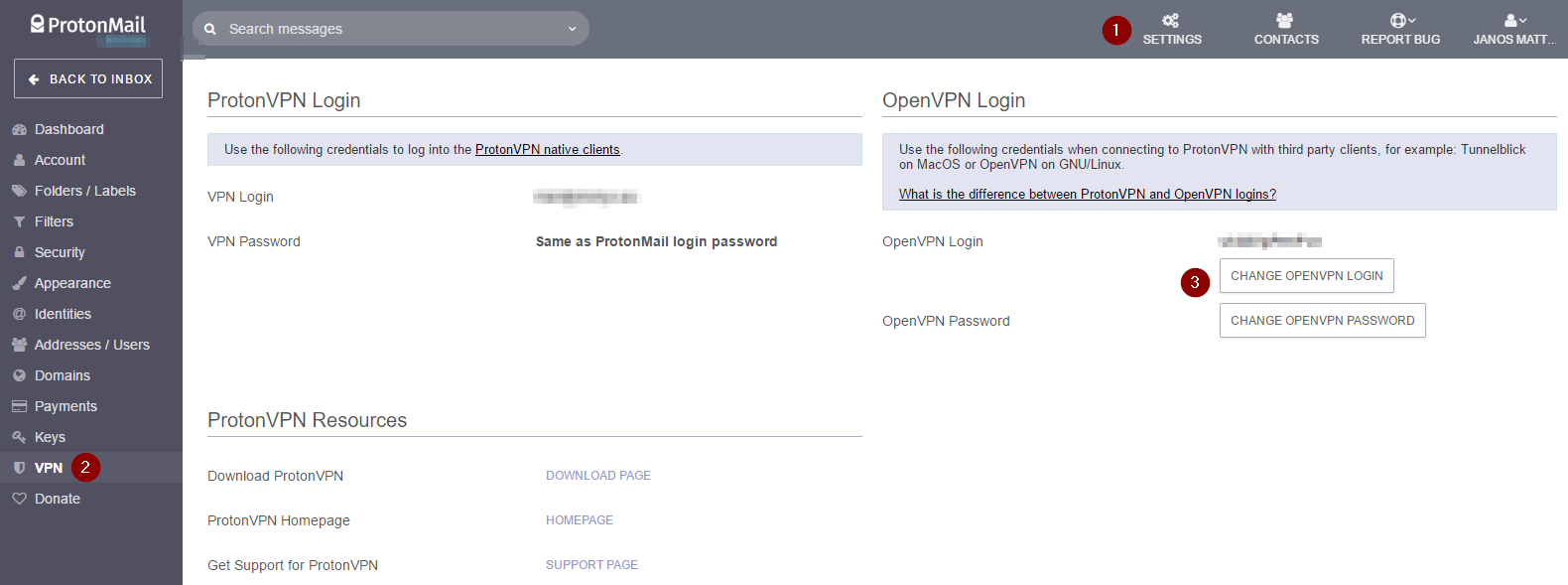
Task: Click the Donate heart icon
Action: coord(19,499)
